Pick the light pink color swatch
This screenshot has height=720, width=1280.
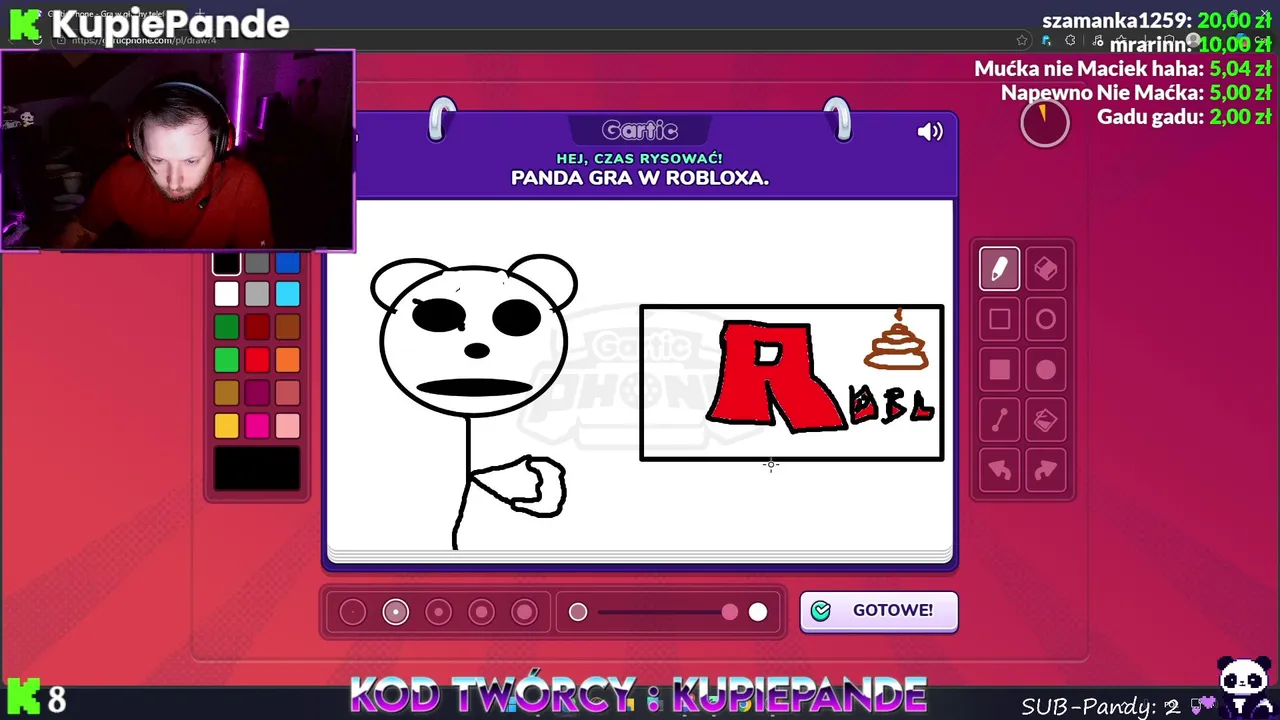[x=287, y=426]
